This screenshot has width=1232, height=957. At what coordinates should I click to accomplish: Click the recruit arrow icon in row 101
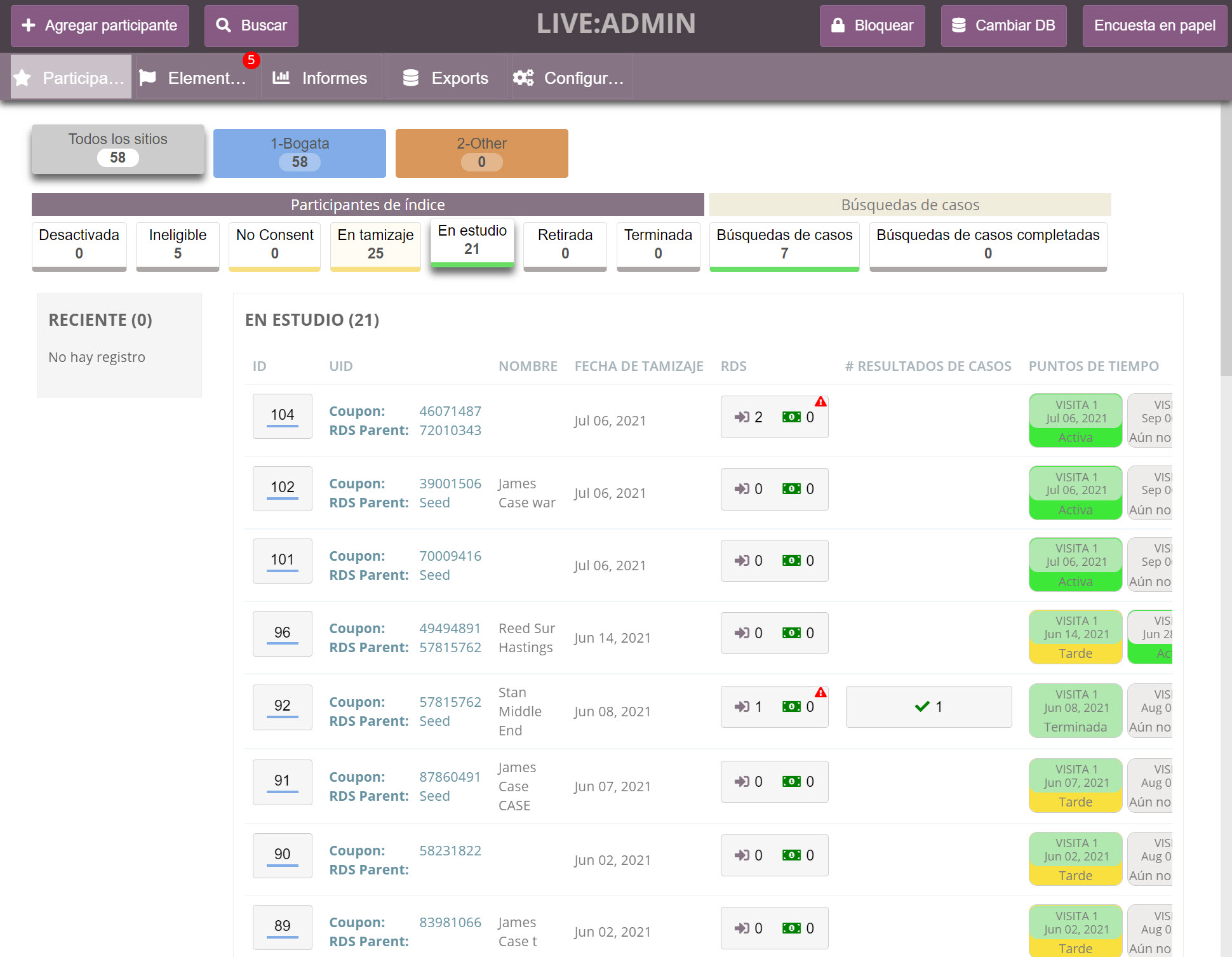[742, 561]
